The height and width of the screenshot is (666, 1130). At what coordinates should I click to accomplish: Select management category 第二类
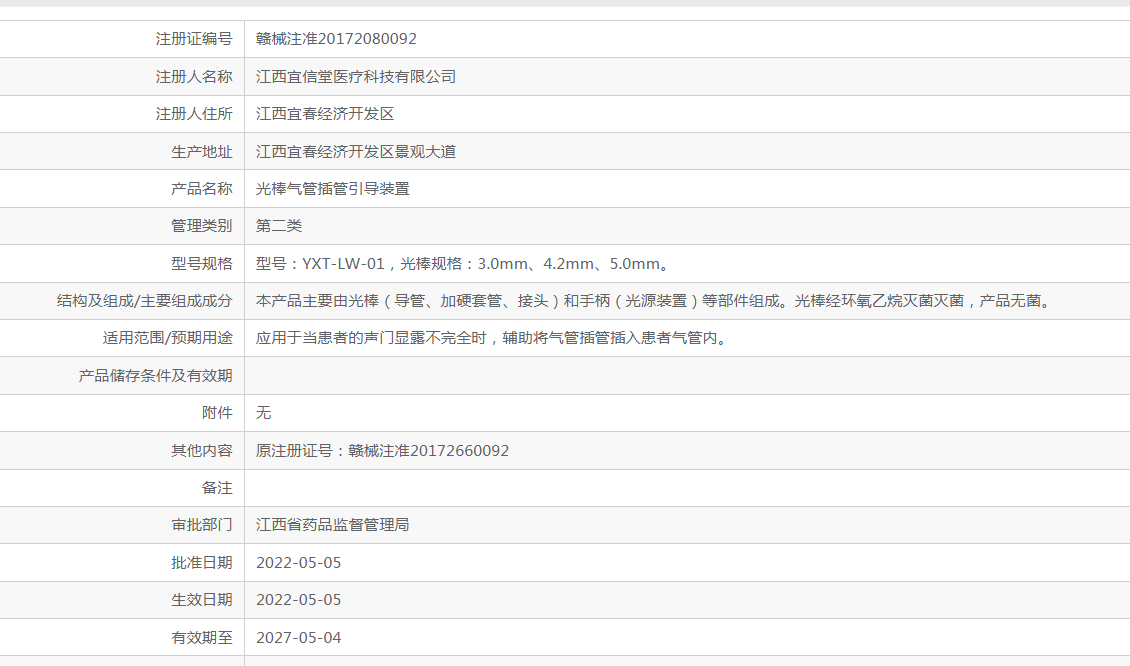point(279,226)
